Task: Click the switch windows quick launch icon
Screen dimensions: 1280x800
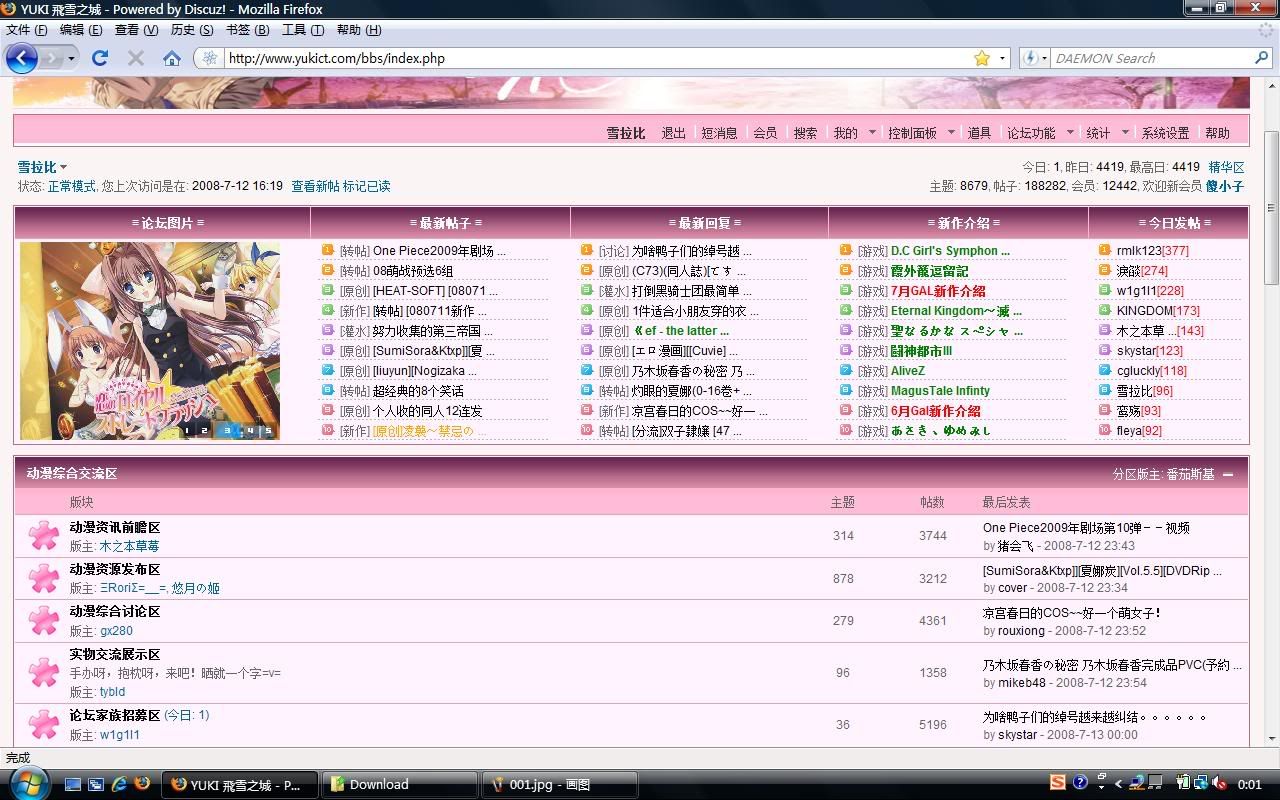Action: tap(96, 784)
